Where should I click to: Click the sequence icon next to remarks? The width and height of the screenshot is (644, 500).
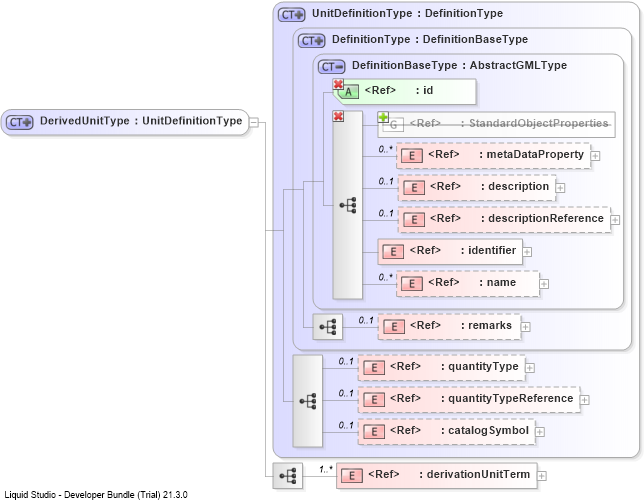[328, 327]
